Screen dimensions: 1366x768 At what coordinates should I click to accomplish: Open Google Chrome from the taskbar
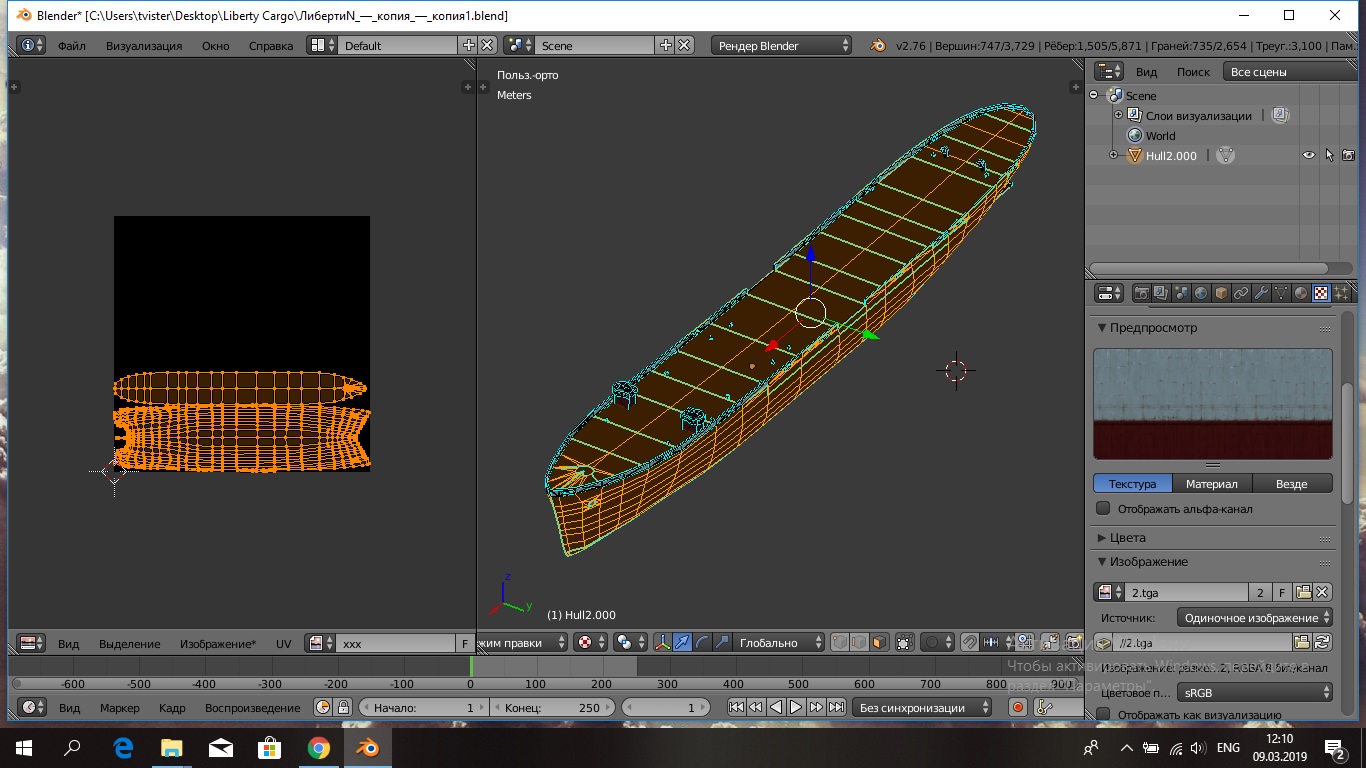coord(318,748)
